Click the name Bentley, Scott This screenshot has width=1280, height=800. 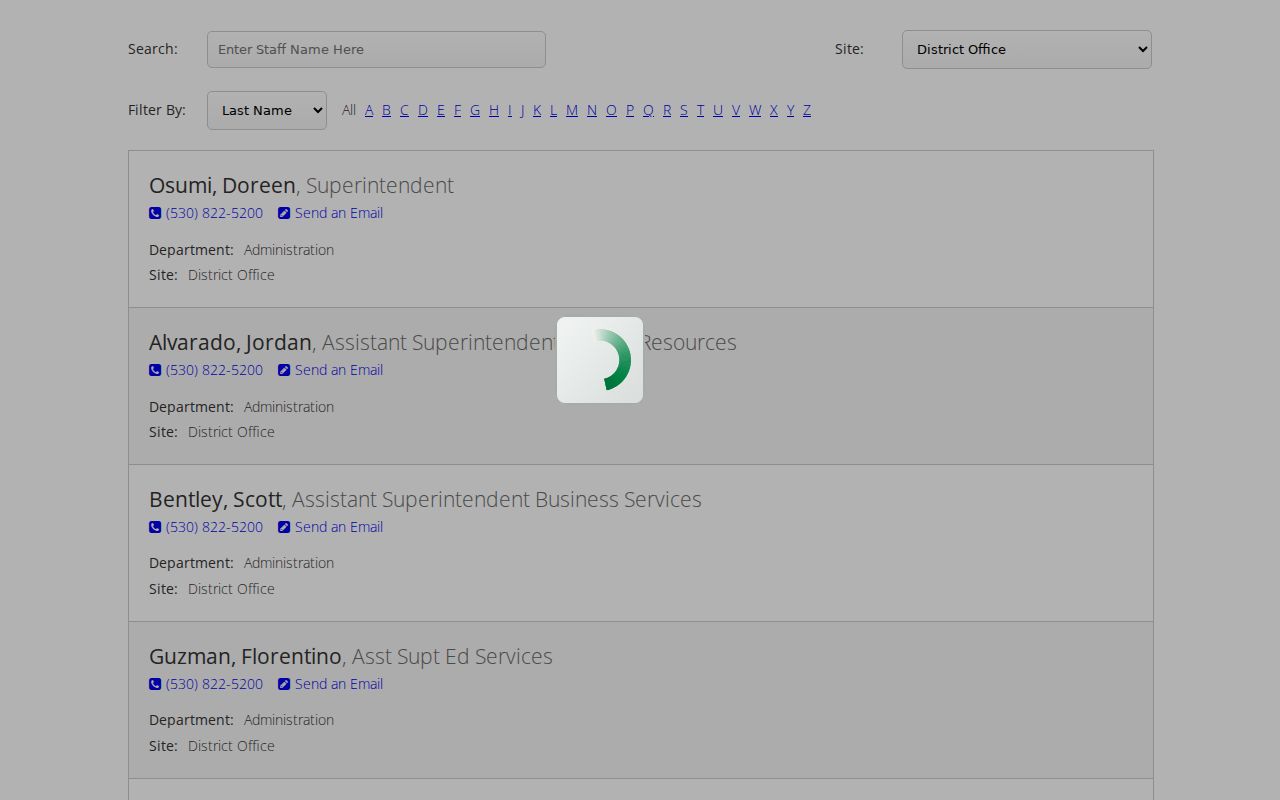point(215,500)
